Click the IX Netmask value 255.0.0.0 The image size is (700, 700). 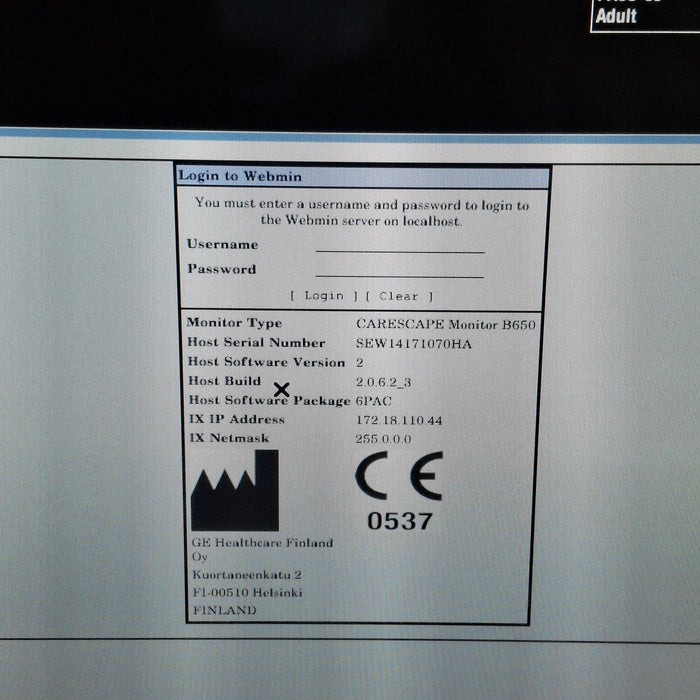[383, 439]
